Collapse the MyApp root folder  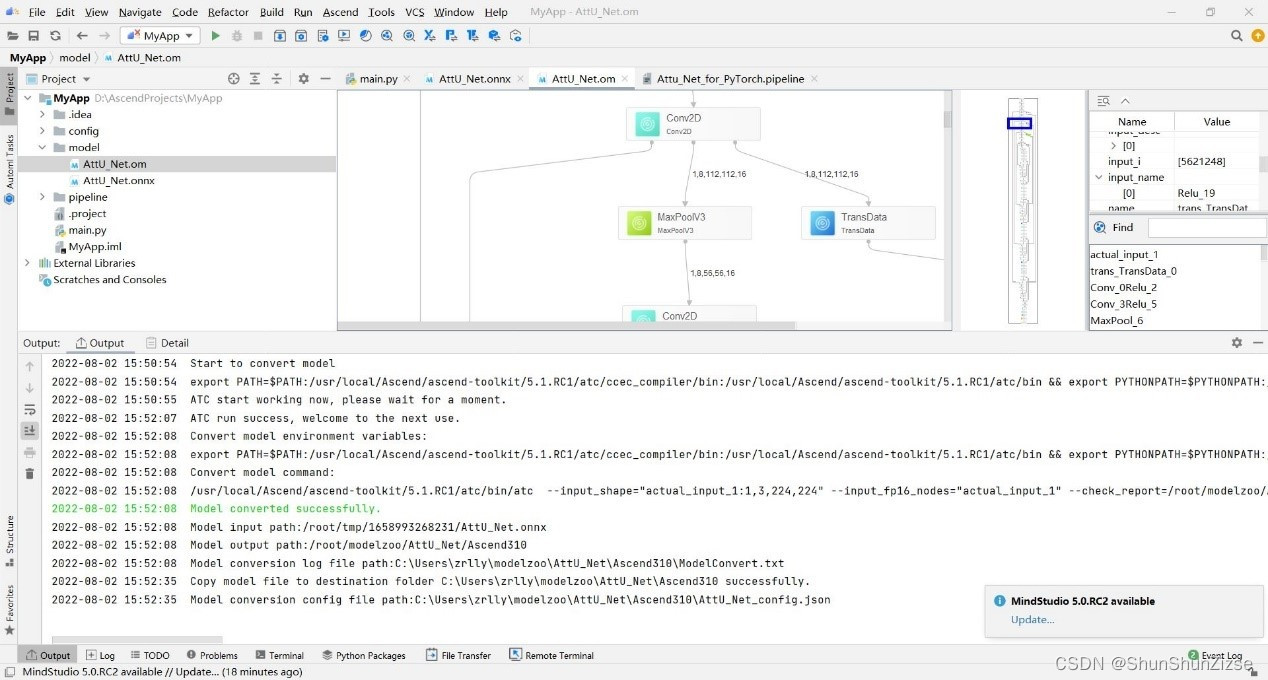pyautogui.click(x=27, y=98)
